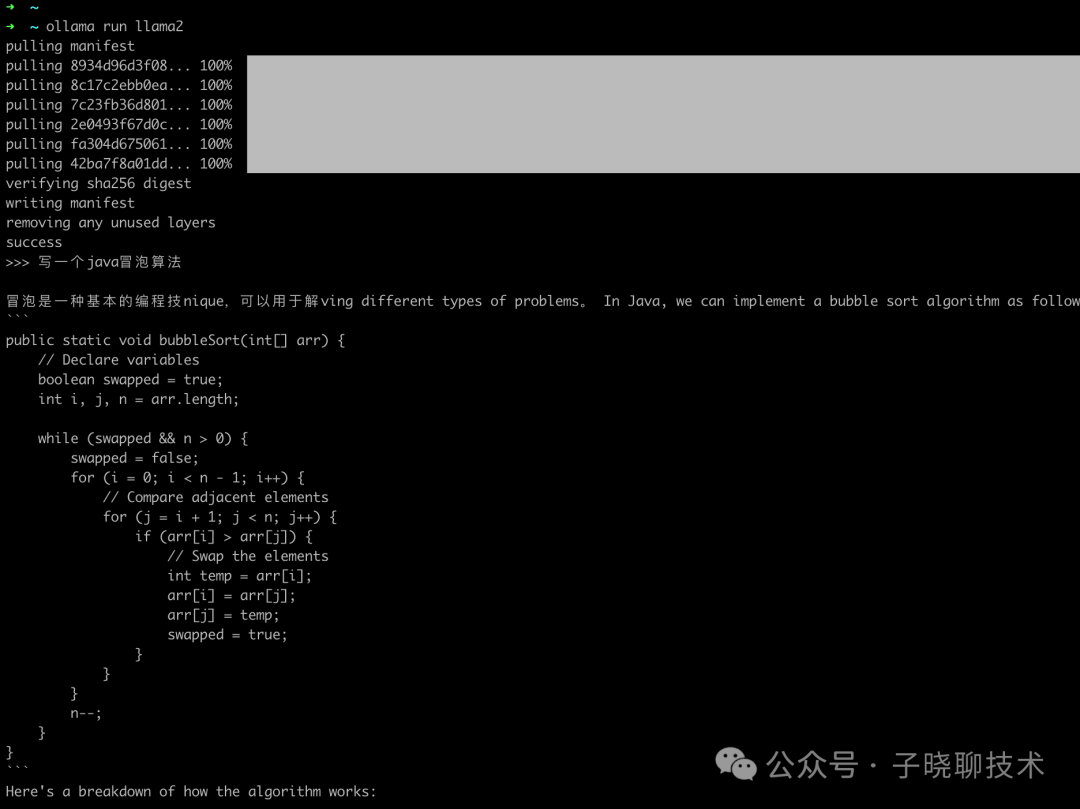Click the 'for (i = 0; i < n - 1; i++) {' line
Image resolution: width=1080 pixels, height=809 pixels.
click(x=187, y=478)
